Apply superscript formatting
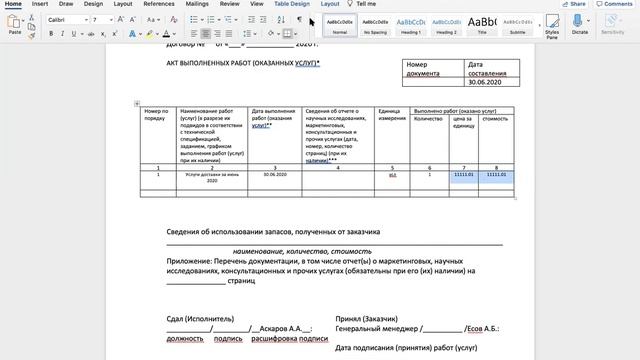Viewport: 640px width, 360px height. coord(115,34)
